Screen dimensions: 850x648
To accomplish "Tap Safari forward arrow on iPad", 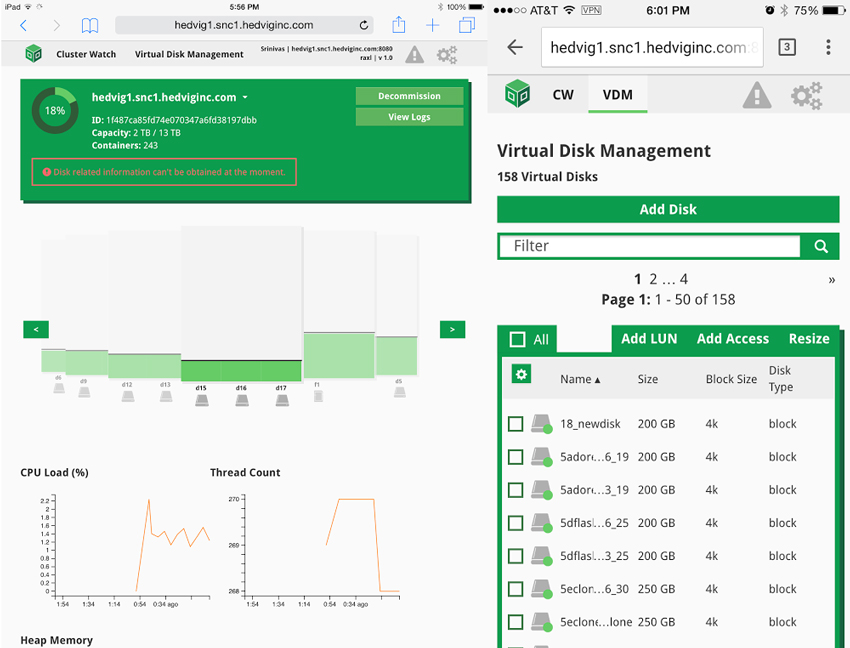I will pyautogui.click(x=56, y=25).
